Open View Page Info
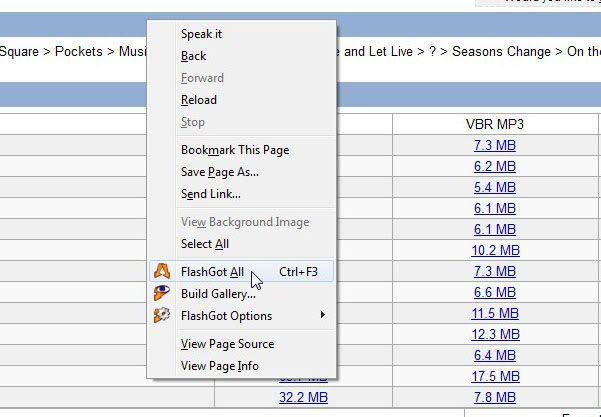 (x=220, y=366)
